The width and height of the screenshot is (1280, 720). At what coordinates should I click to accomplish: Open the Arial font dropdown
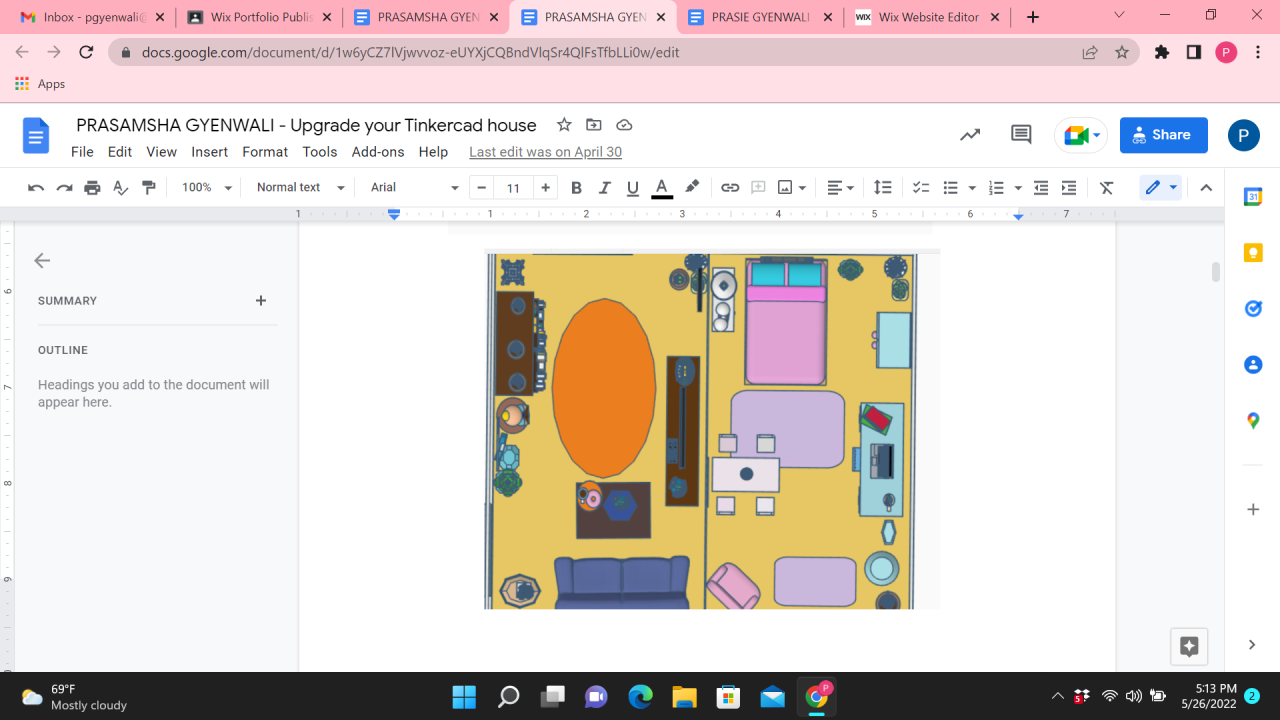[414, 188]
